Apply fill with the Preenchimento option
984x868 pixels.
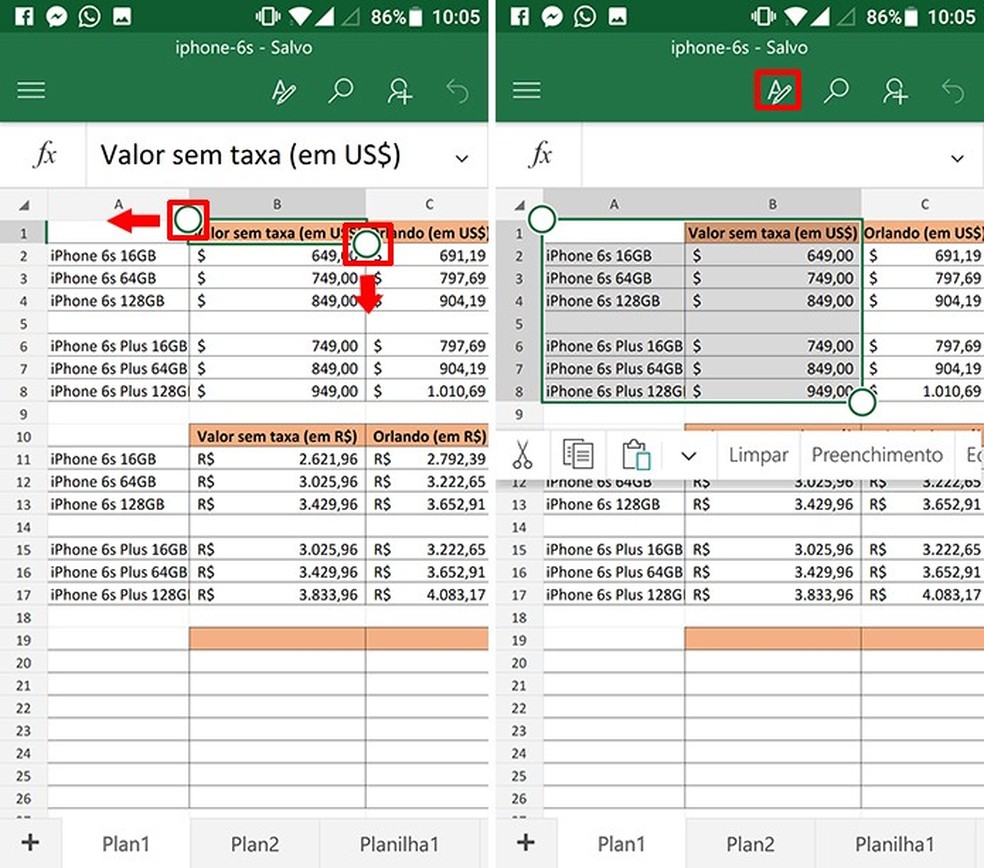(x=877, y=455)
